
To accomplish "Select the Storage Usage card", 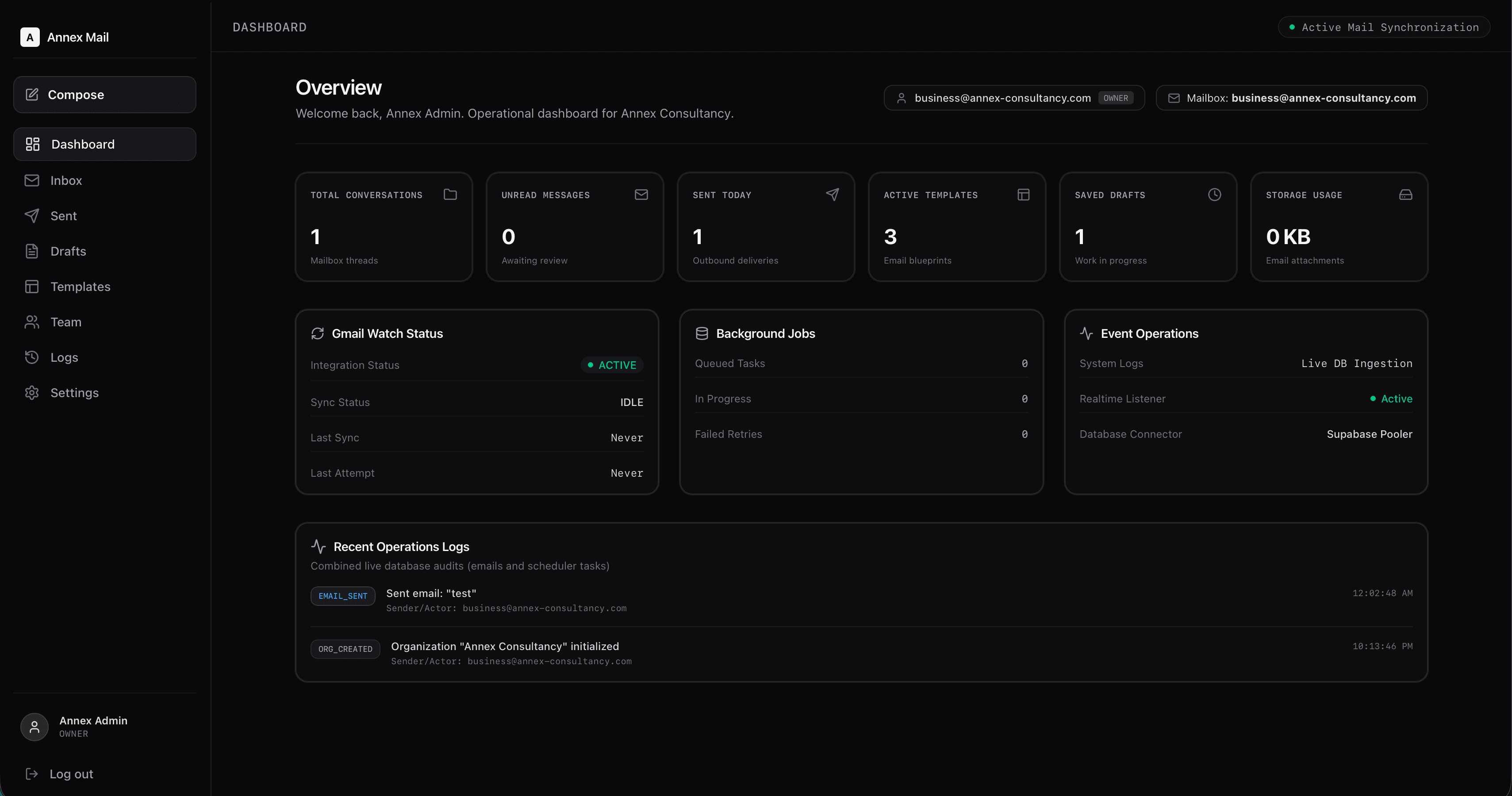I will click(x=1339, y=227).
